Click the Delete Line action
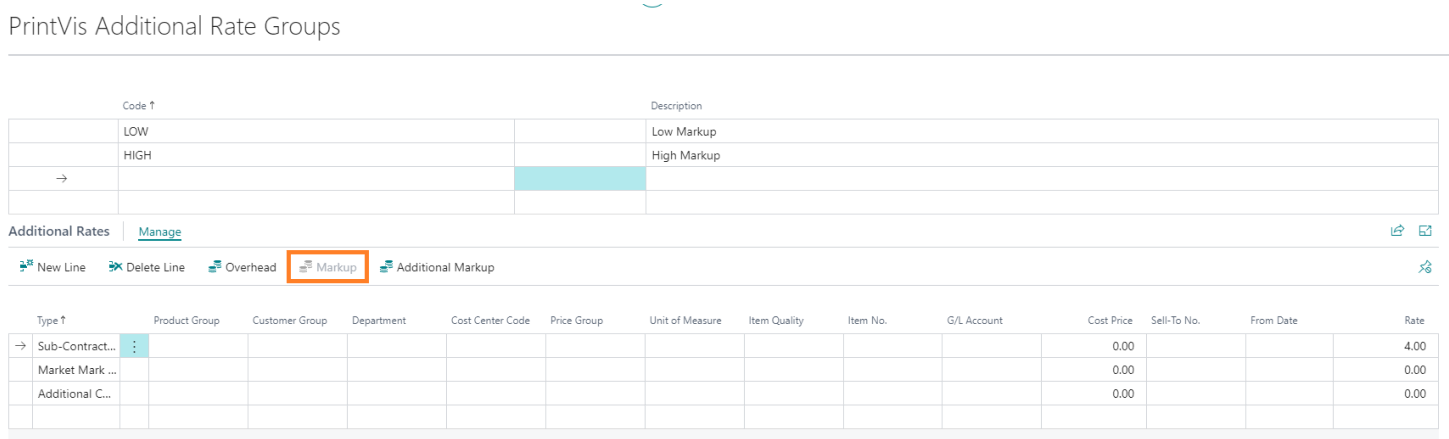The width and height of the screenshot is (1449, 439). click(x=147, y=267)
